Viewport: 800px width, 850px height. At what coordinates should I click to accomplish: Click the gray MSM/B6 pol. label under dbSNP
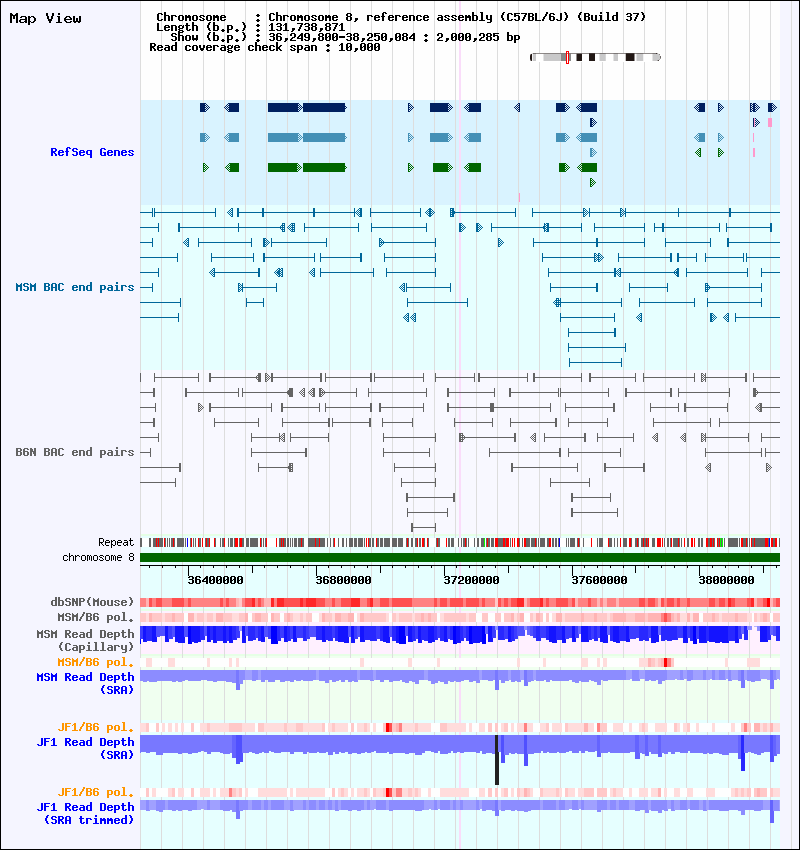95,617
